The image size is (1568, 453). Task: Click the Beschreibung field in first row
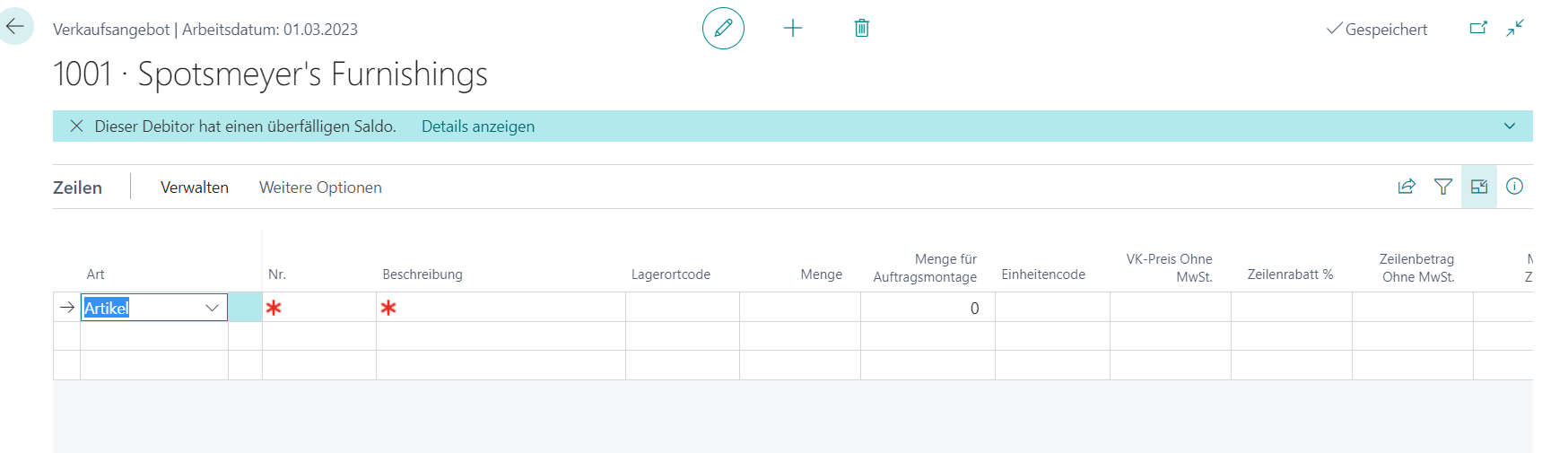pos(501,308)
